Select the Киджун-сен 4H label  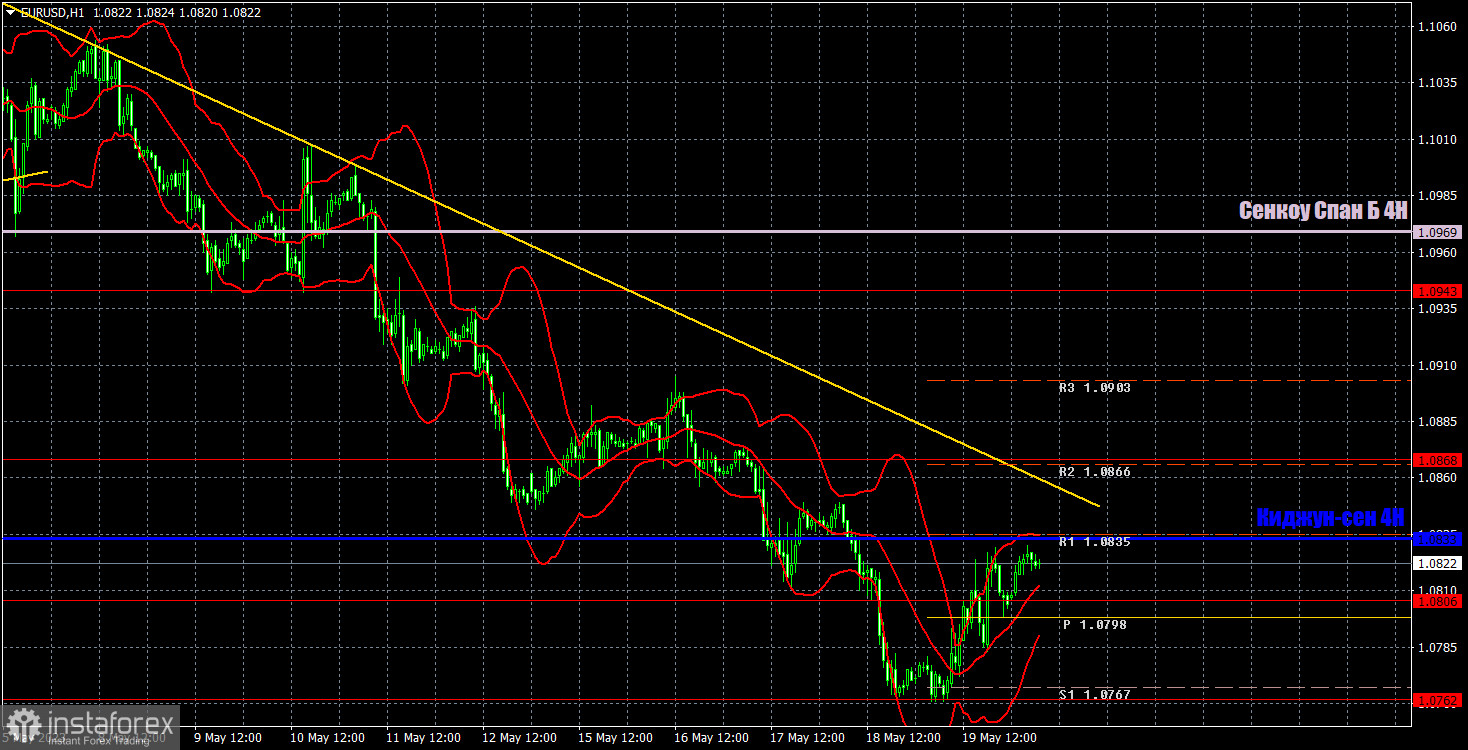coord(1331,517)
